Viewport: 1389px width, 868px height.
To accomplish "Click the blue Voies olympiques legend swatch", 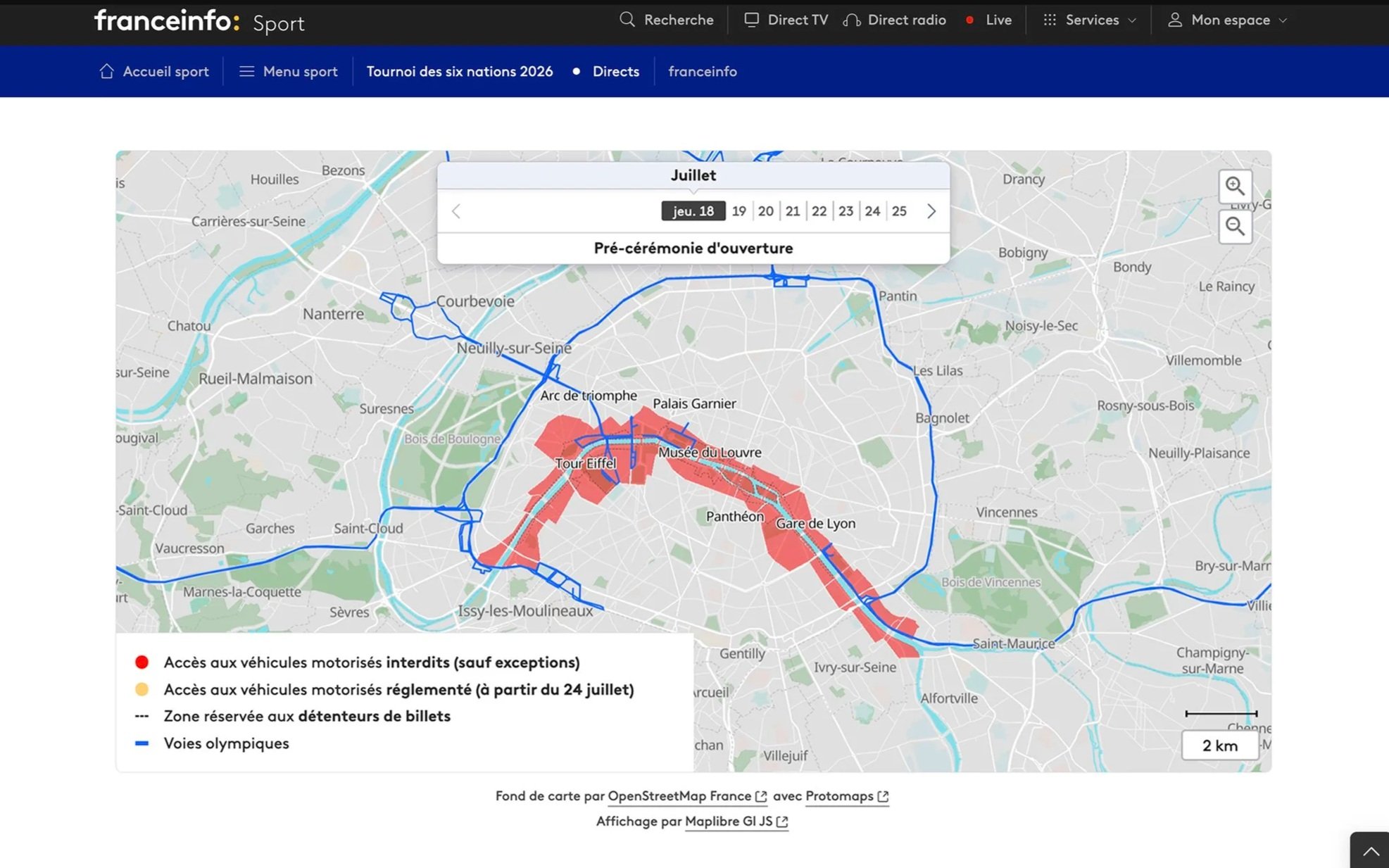I will coord(142,743).
